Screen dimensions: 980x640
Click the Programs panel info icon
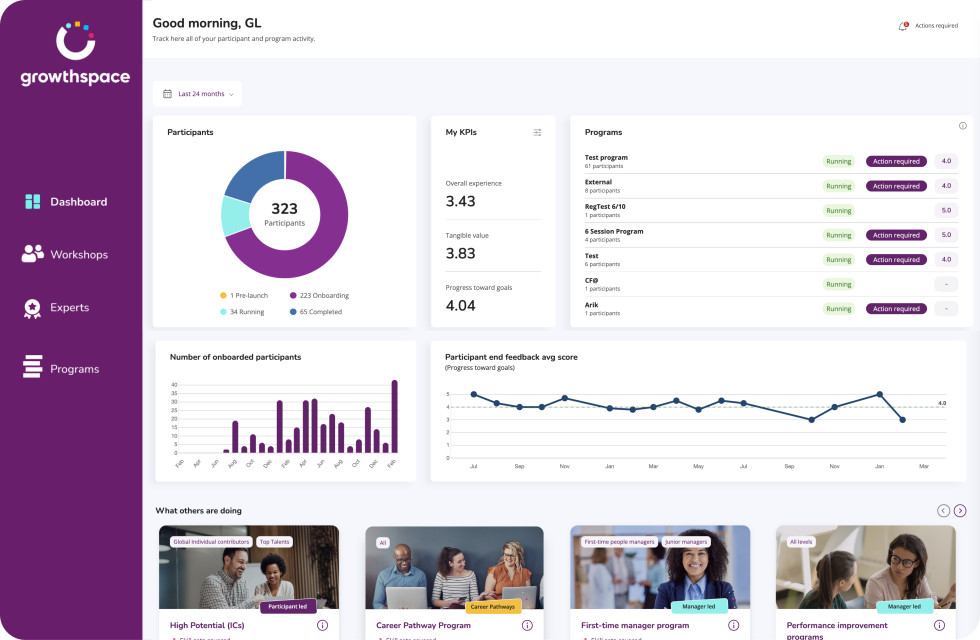pyautogui.click(x=962, y=126)
